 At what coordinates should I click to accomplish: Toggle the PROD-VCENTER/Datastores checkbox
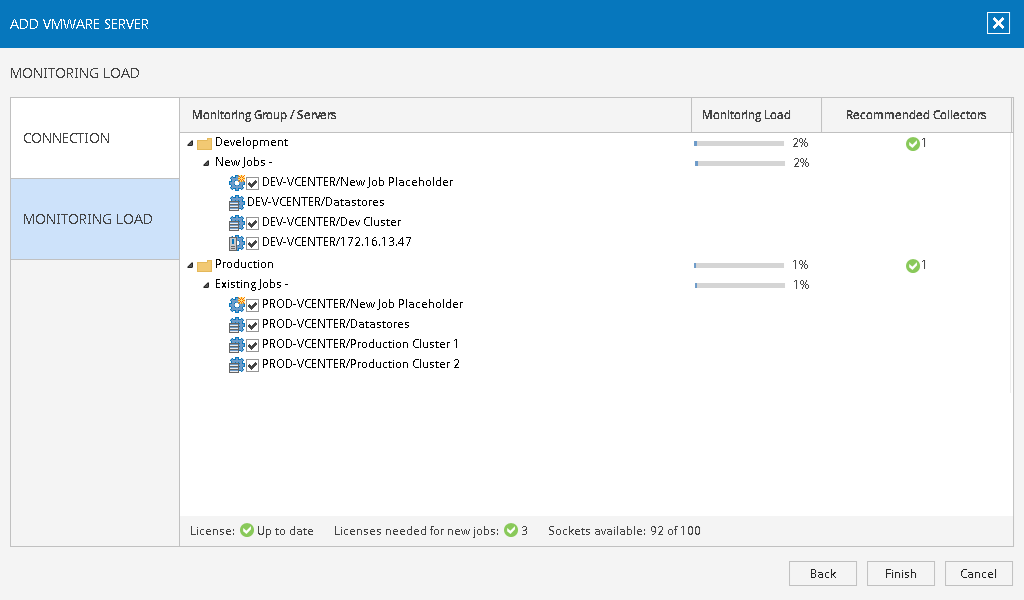pyautogui.click(x=253, y=325)
